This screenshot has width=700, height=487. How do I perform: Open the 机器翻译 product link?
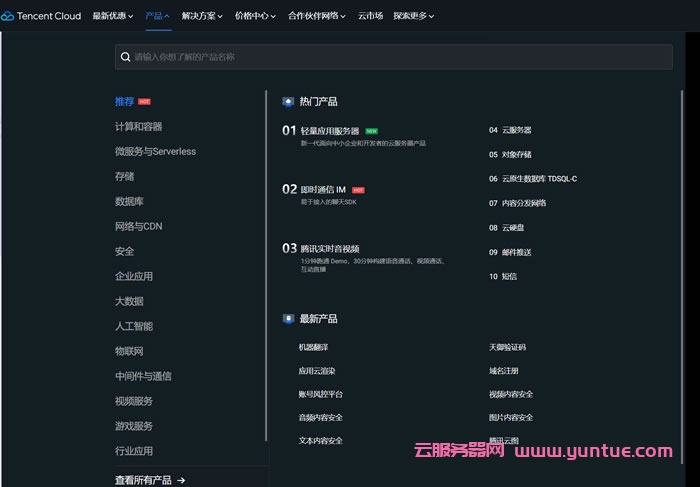313,347
